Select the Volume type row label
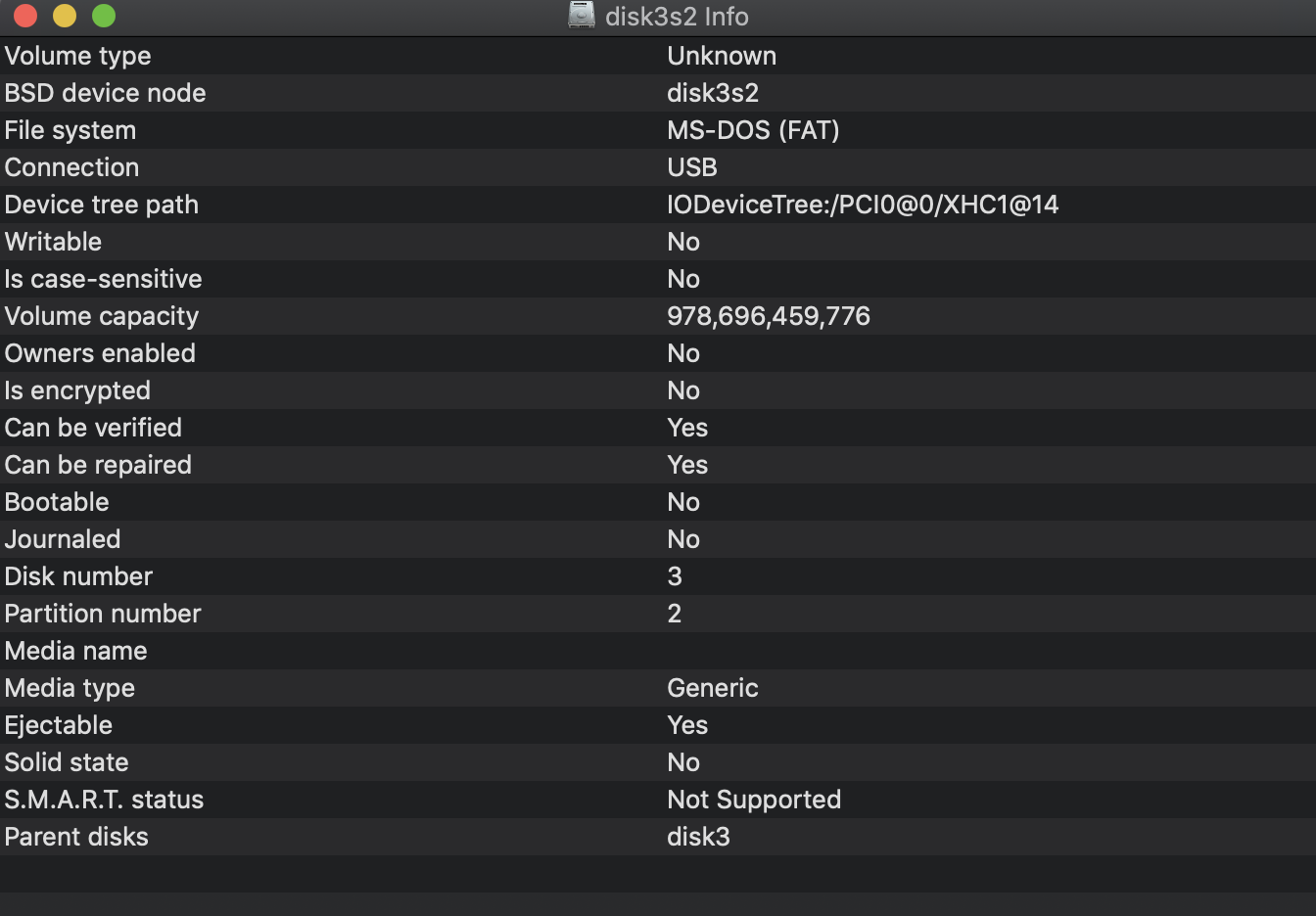The image size is (1316, 916). click(77, 56)
